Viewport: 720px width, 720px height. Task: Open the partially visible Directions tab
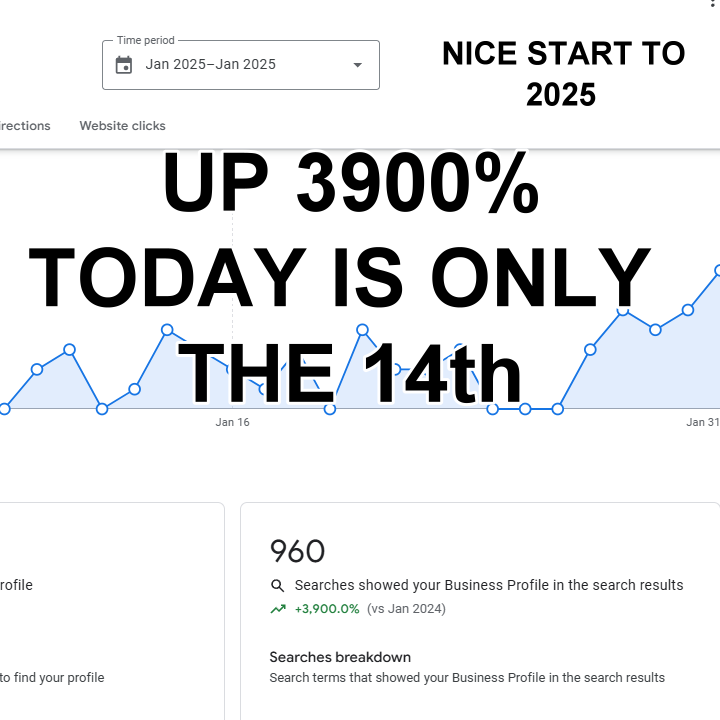coord(25,126)
